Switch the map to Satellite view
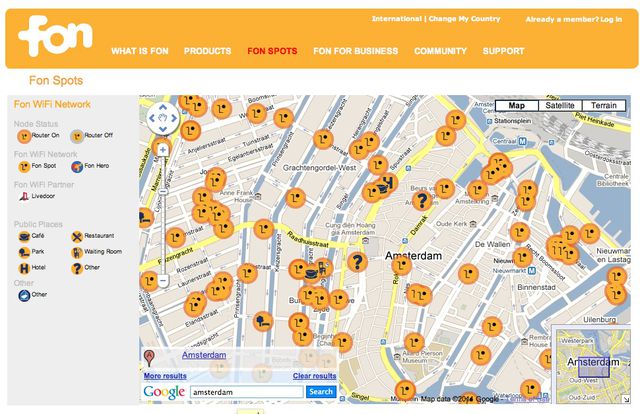The width and height of the screenshot is (640, 414). (560, 105)
